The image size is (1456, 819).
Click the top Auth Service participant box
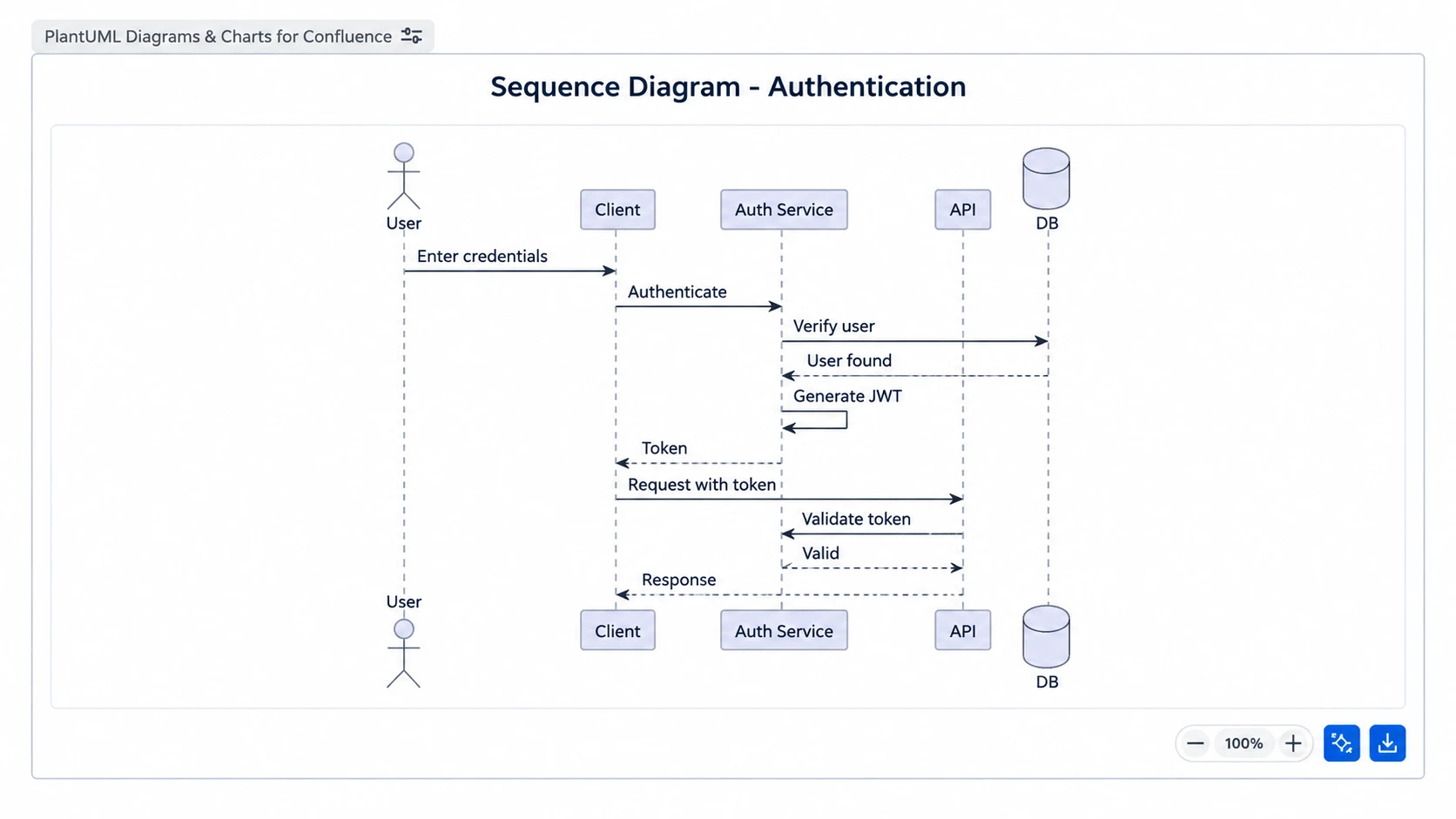point(784,210)
